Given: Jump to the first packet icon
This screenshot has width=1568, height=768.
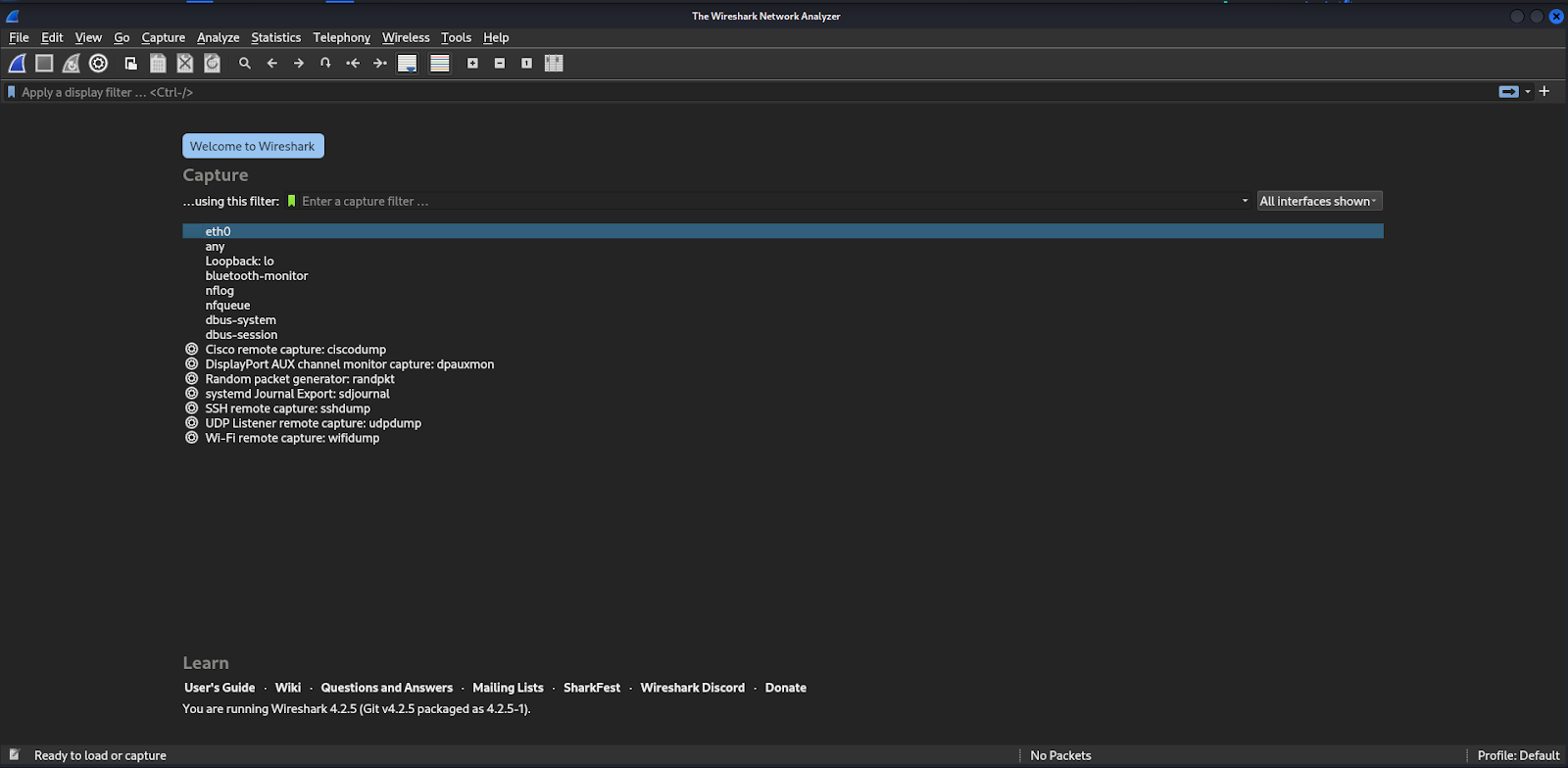Looking at the screenshot, I should click(x=353, y=64).
